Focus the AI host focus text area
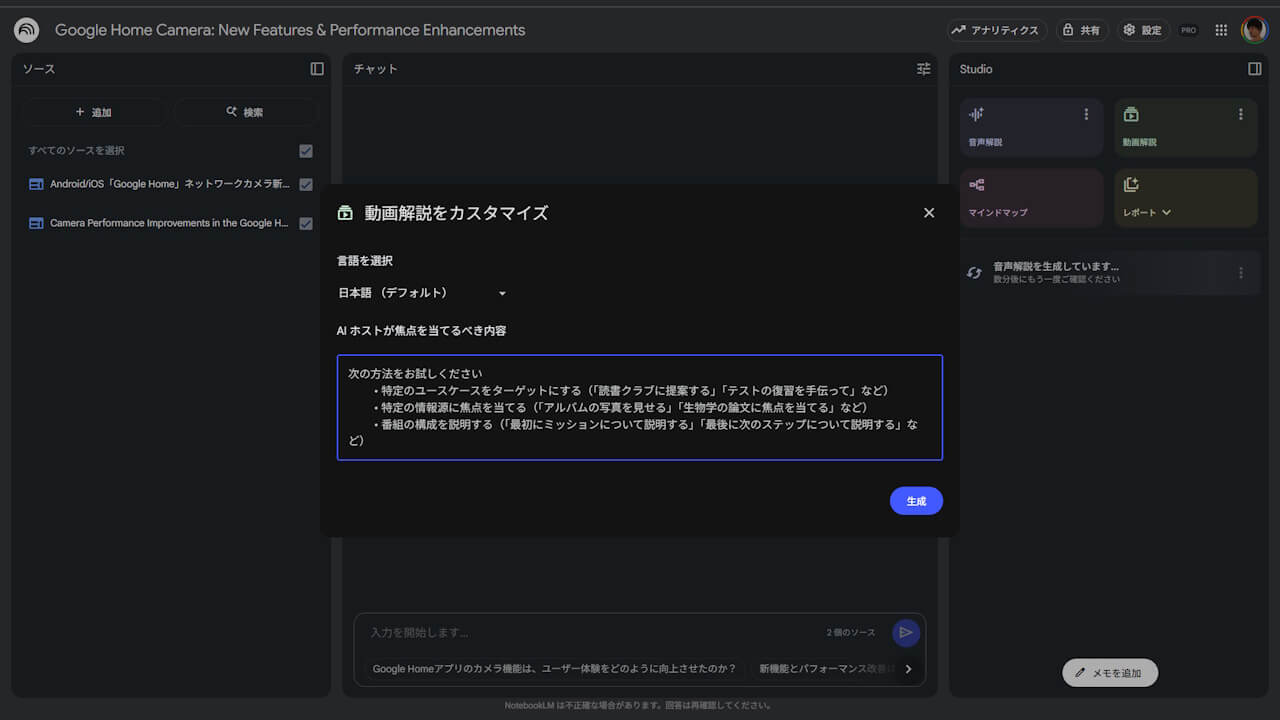Viewport: 1280px width, 720px height. (640, 407)
